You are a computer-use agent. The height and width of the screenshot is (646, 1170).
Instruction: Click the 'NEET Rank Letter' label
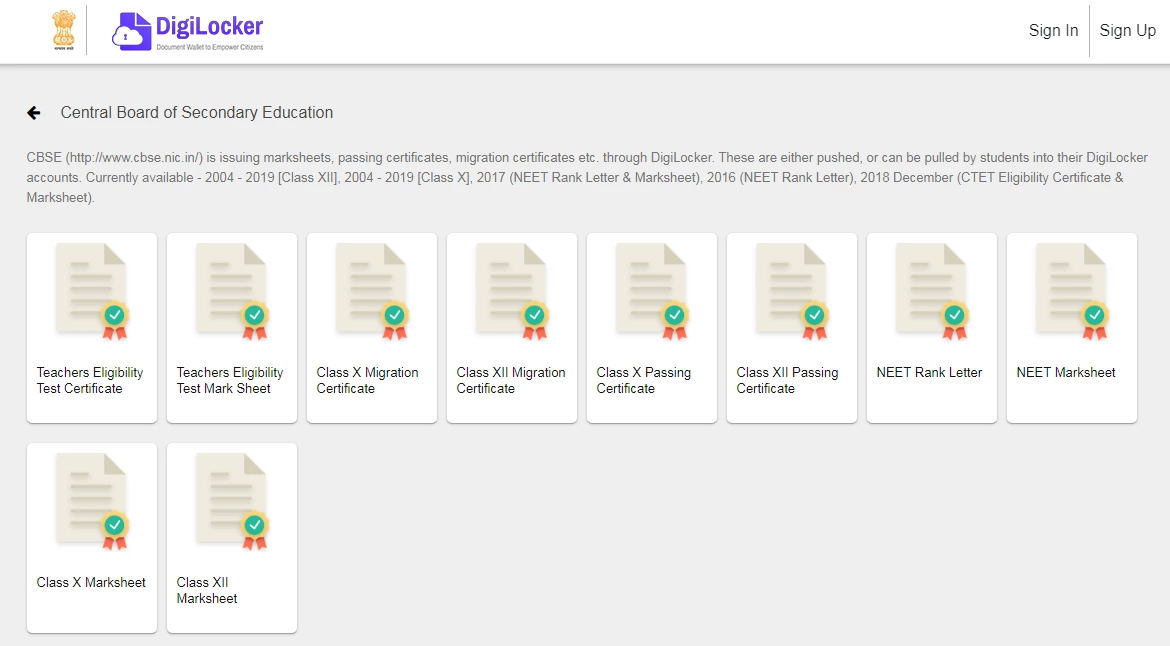929,372
